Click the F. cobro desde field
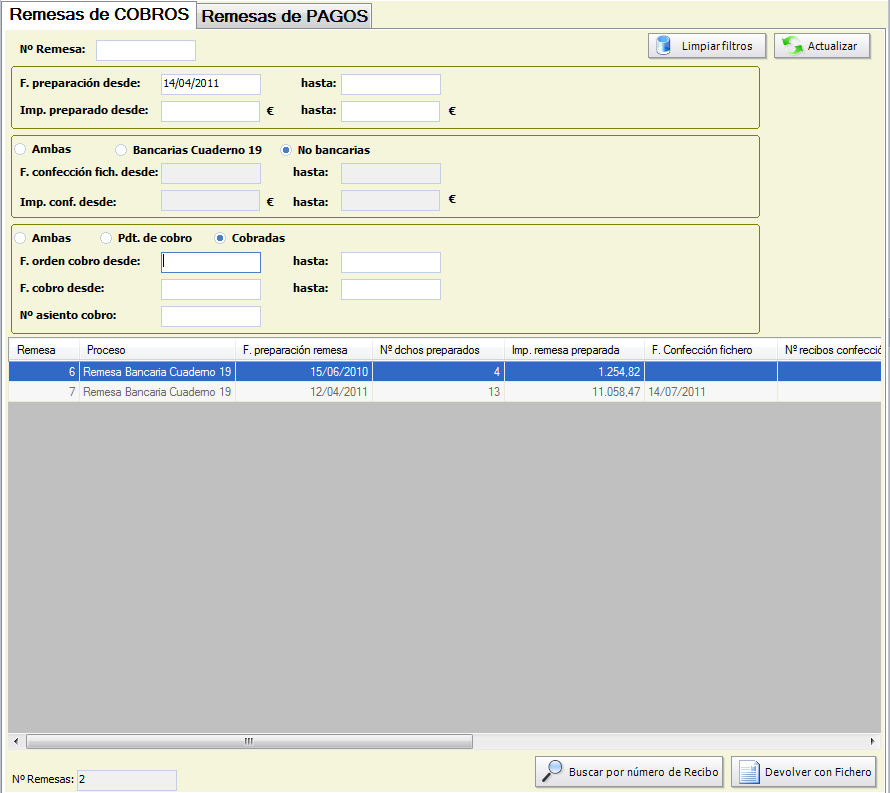This screenshot has height=793, width=890. tap(211, 289)
